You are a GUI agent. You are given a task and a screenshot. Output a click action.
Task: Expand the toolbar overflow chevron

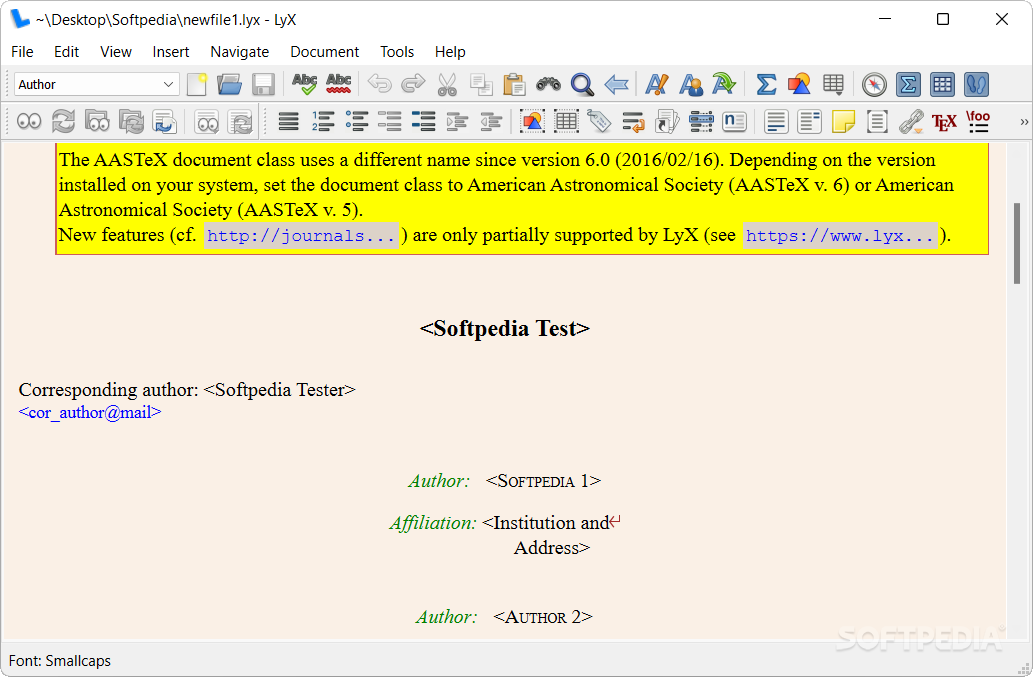[x=1024, y=122]
